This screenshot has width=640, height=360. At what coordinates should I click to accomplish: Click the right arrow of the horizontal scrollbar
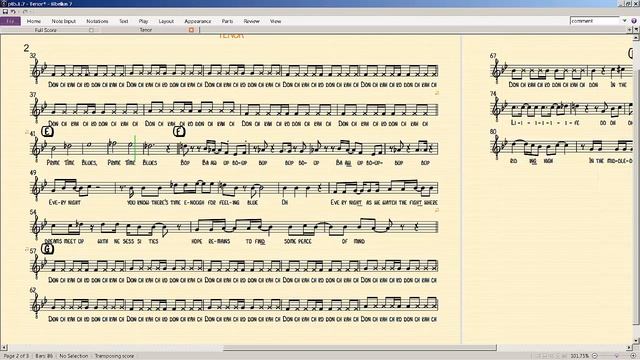tap(629, 348)
